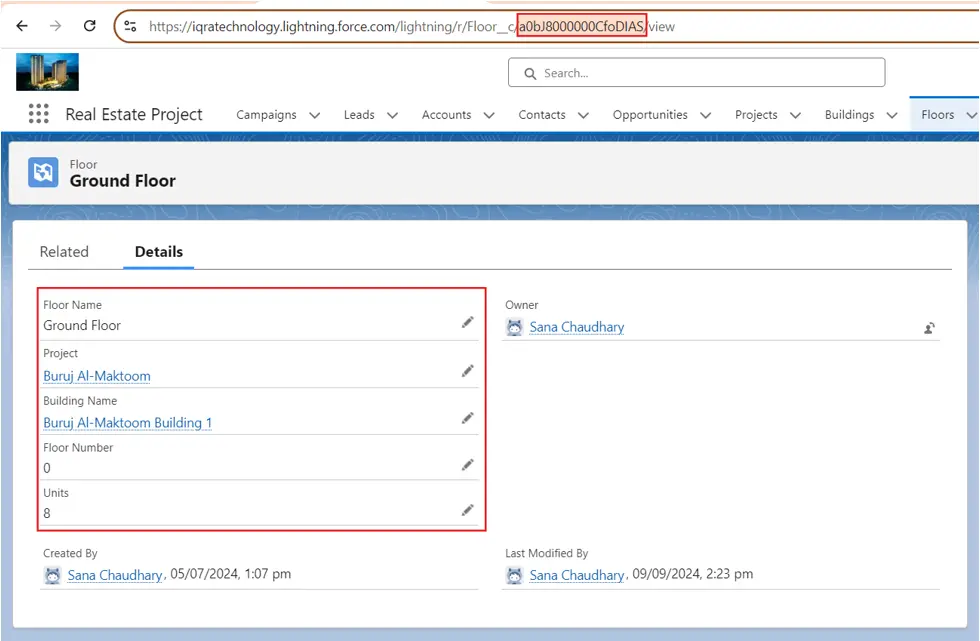The height and width of the screenshot is (641, 980).
Task: Go forward in browser history
Action: [56, 26]
